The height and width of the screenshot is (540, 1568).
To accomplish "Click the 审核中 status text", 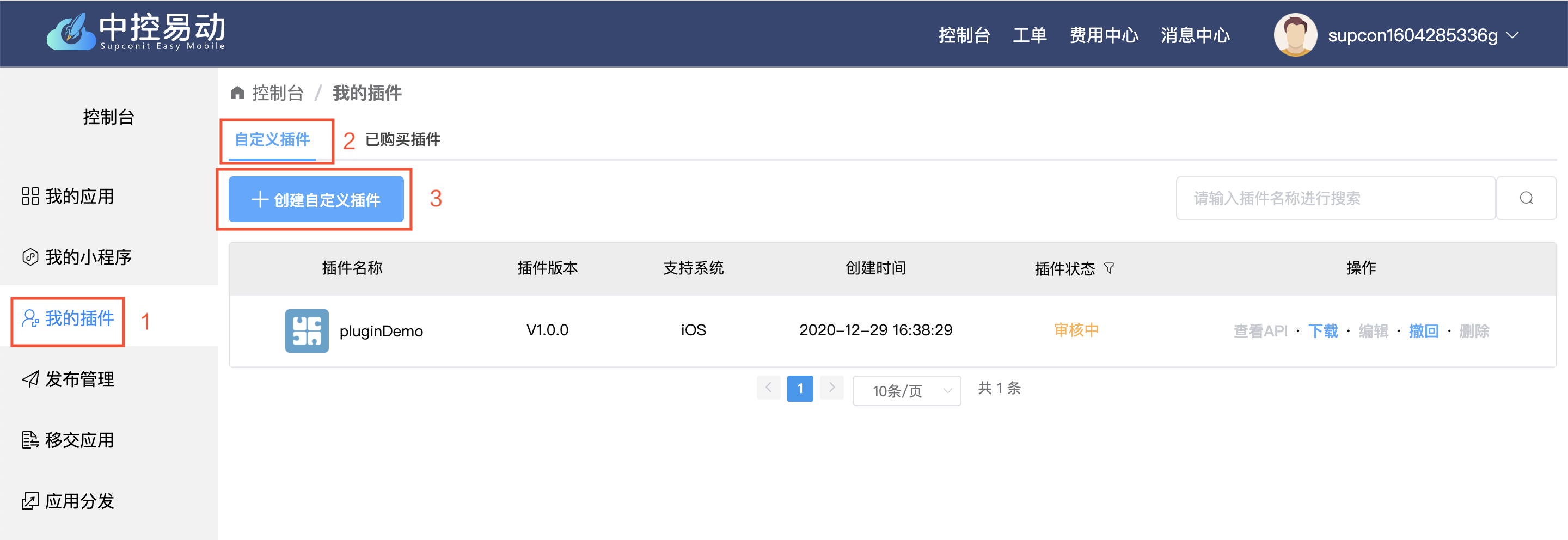I will (x=1076, y=330).
